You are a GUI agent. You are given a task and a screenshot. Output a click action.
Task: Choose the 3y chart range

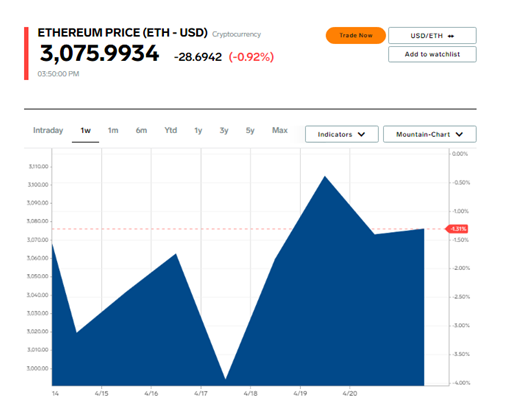click(x=224, y=130)
